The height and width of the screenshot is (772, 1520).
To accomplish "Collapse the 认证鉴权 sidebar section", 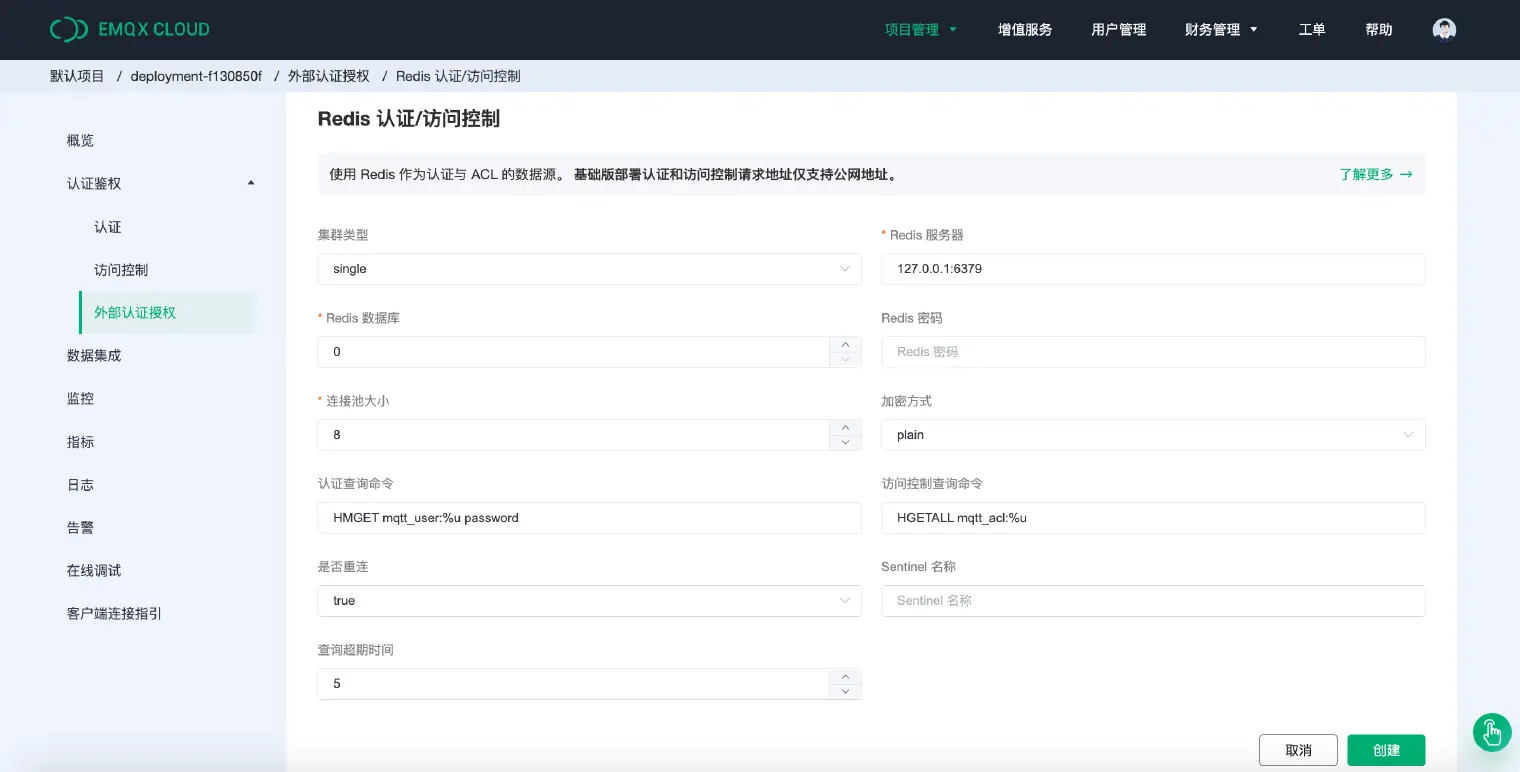I will (x=160, y=183).
